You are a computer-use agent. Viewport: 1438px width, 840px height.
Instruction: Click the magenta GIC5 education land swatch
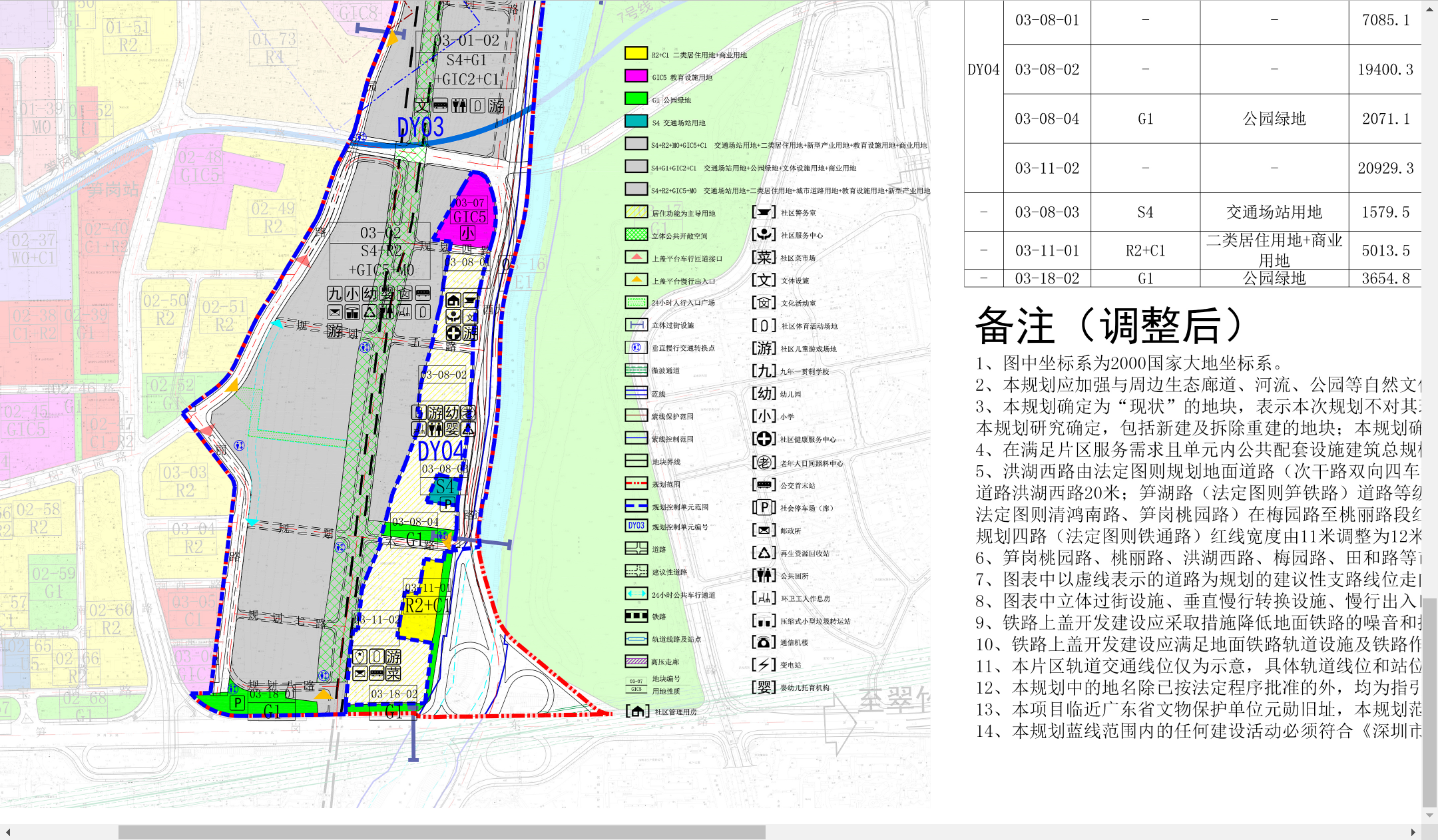[636, 76]
